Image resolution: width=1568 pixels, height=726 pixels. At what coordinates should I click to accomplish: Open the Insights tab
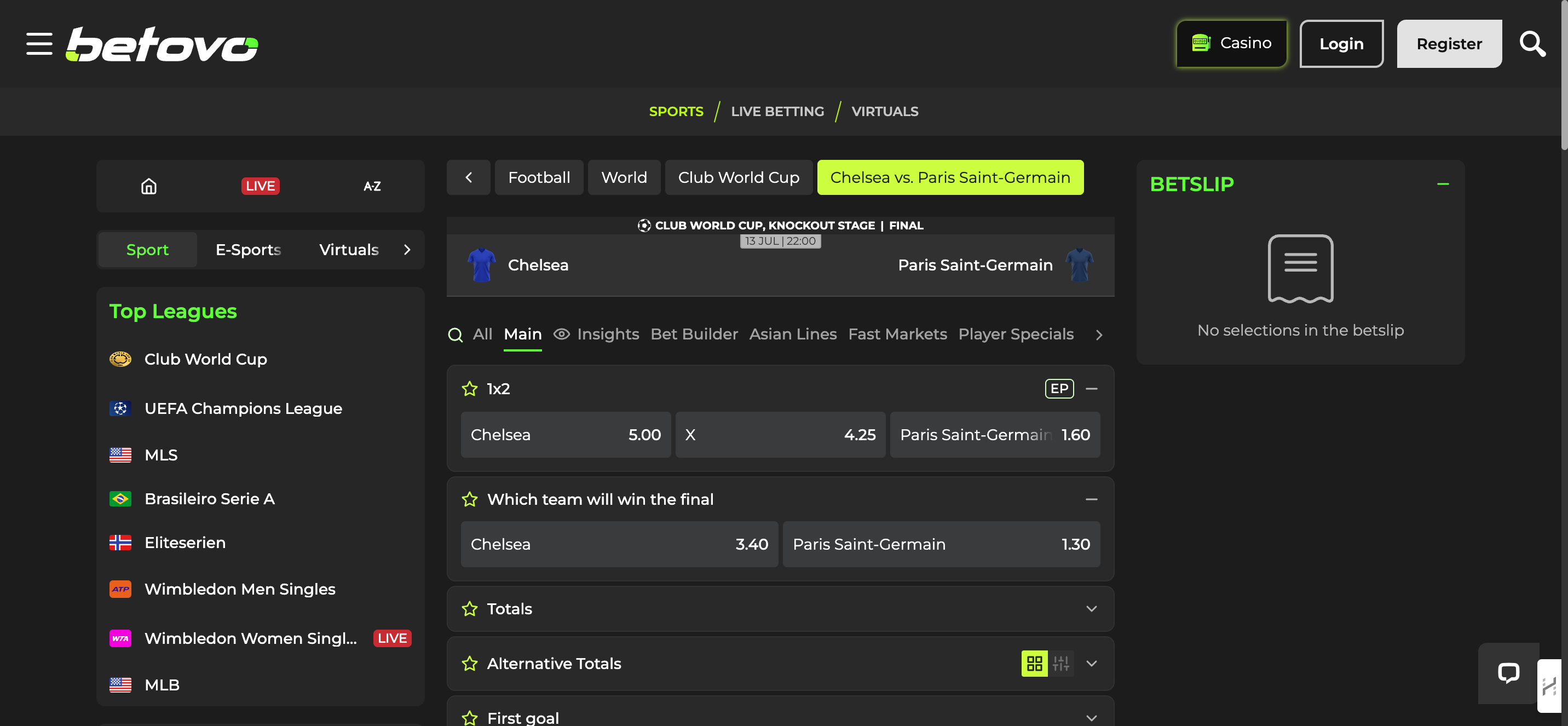click(x=597, y=334)
